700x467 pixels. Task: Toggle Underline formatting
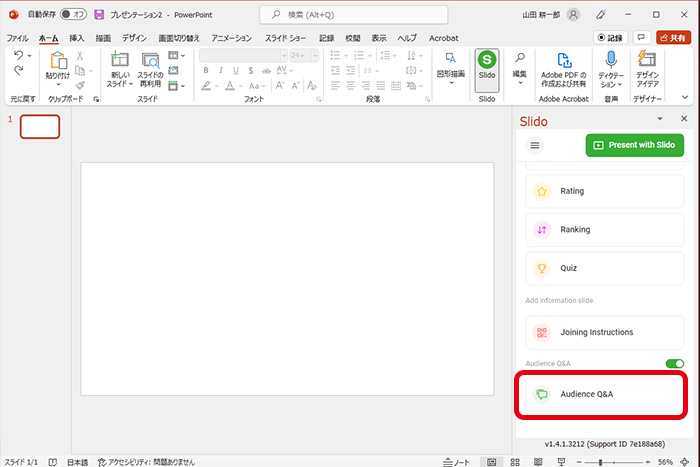coord(236,70)
